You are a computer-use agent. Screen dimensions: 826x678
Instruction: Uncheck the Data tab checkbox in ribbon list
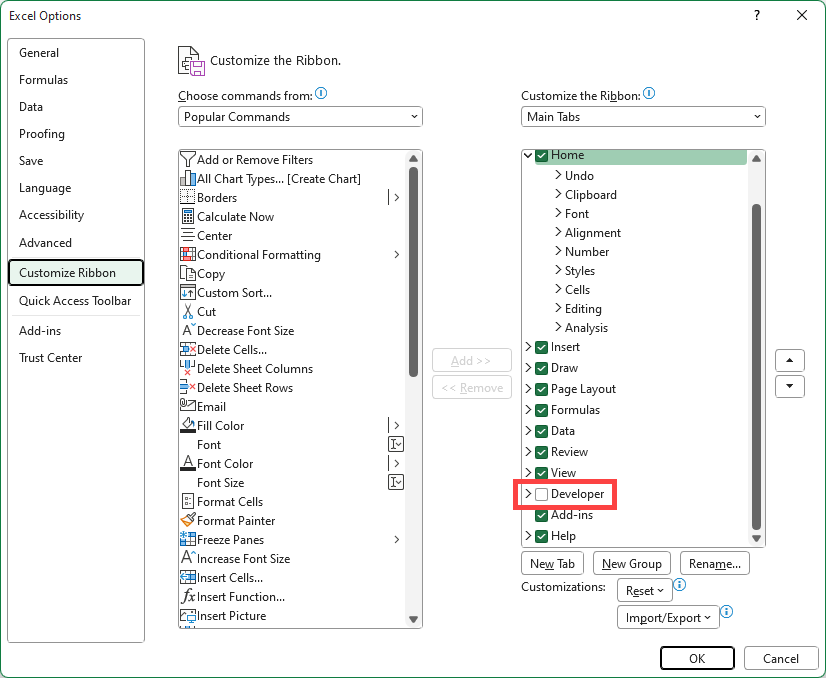click(x=541, y=431)
